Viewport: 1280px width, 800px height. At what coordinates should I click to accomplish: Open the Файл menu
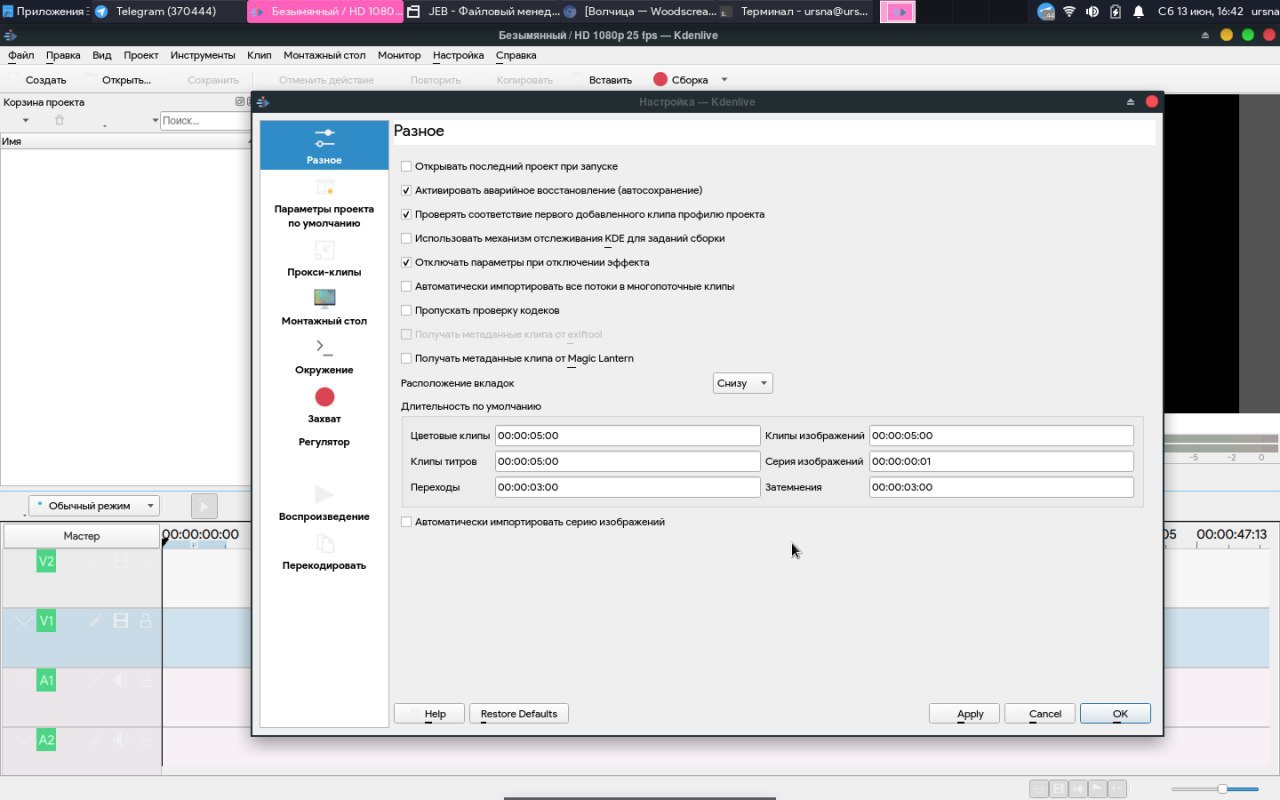[x=20, y=55]
